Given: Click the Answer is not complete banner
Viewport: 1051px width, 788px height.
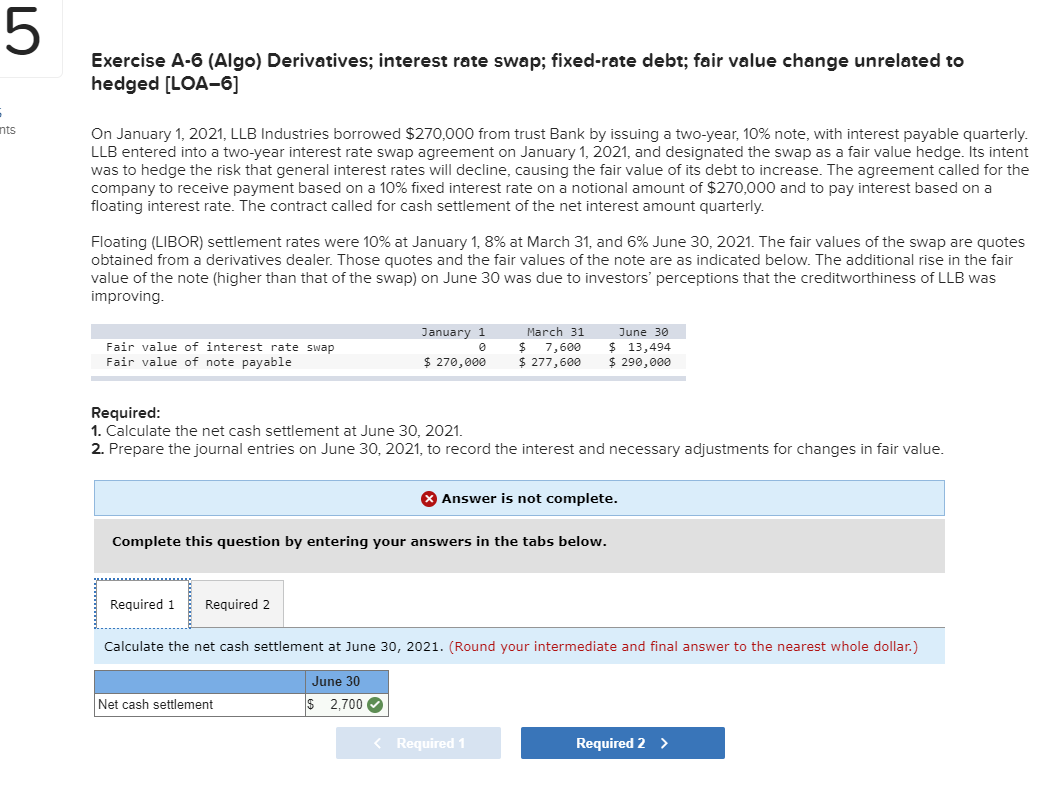Looking at the screenshot, I should point(519,498).
